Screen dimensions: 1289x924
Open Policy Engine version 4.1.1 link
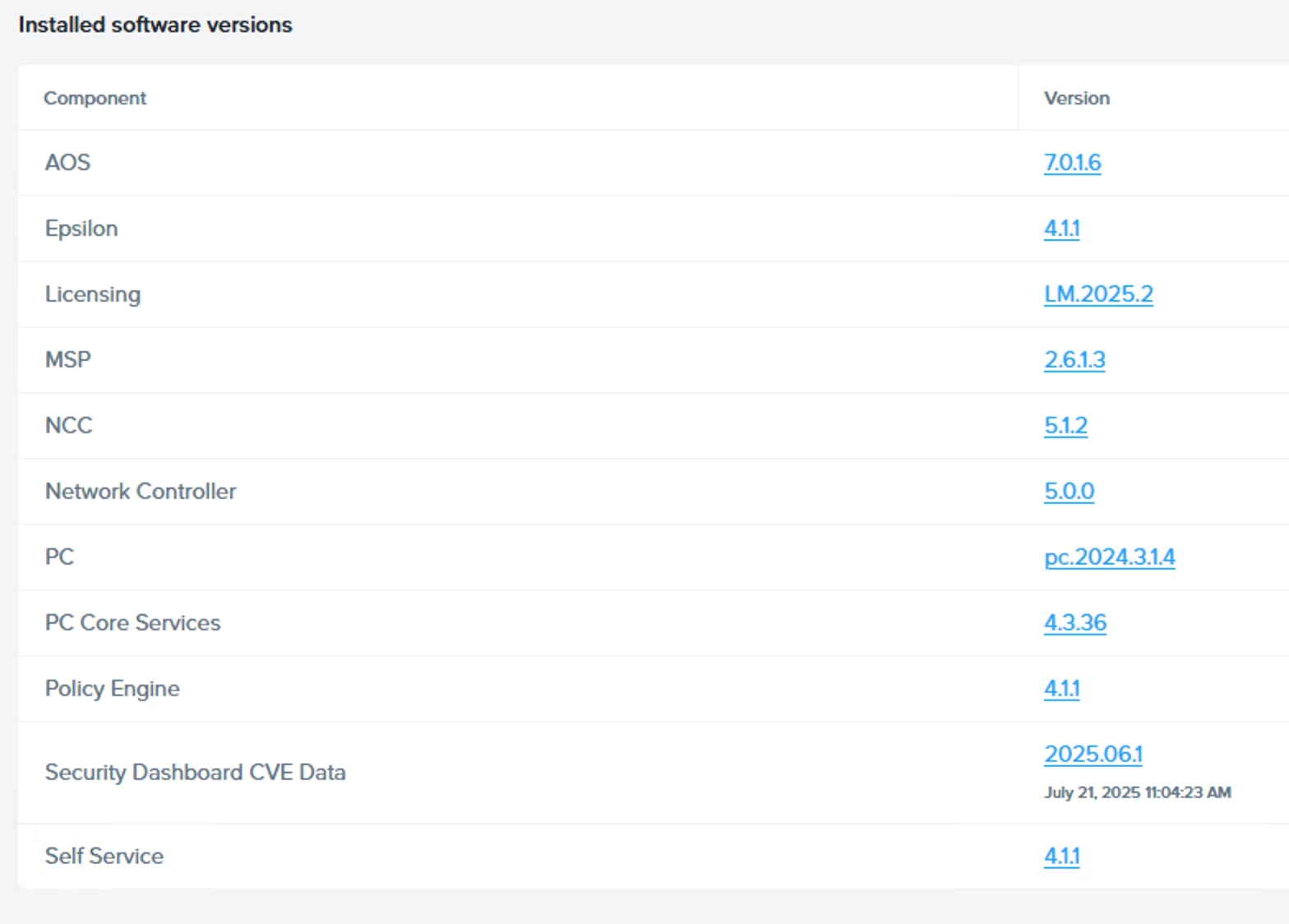tap(1061, 689)
